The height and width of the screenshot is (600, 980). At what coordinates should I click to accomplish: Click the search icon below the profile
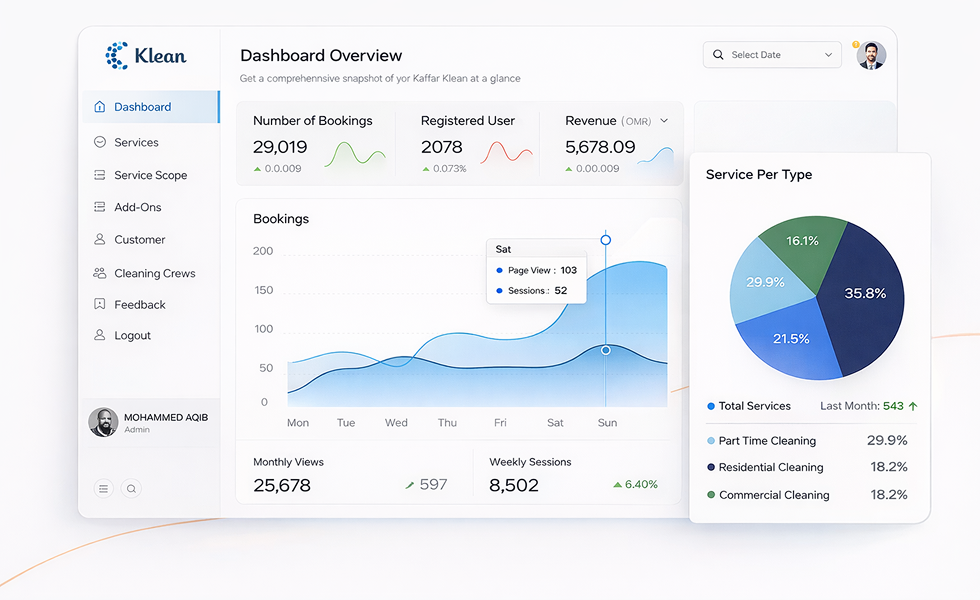(x=131, y=488)
